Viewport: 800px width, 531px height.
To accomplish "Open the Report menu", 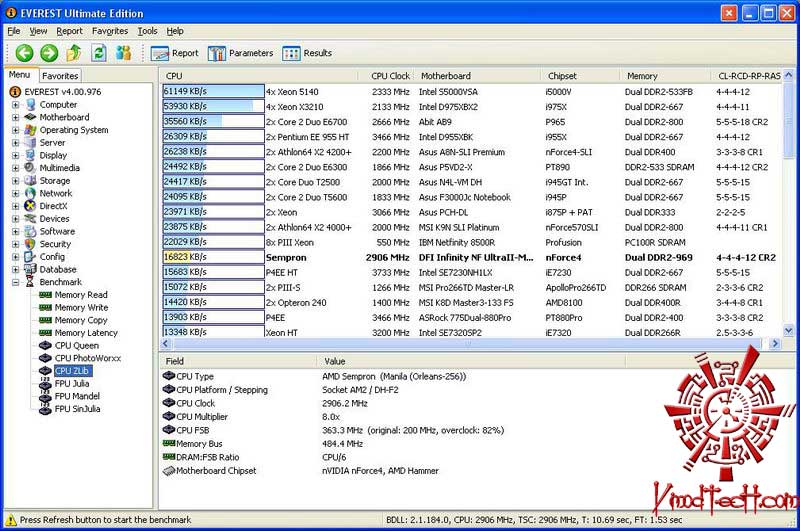I will 69,31.
